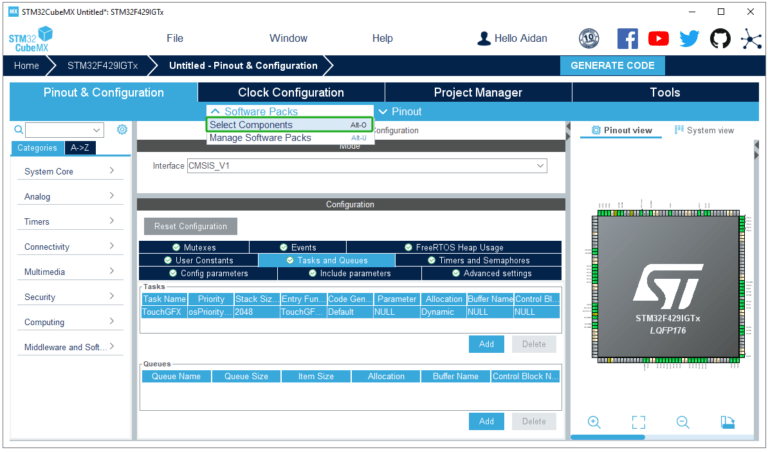This screenshot has height=452, width=768.
Task: Click the GENERATE CODE button
Action: click(612, 65)
